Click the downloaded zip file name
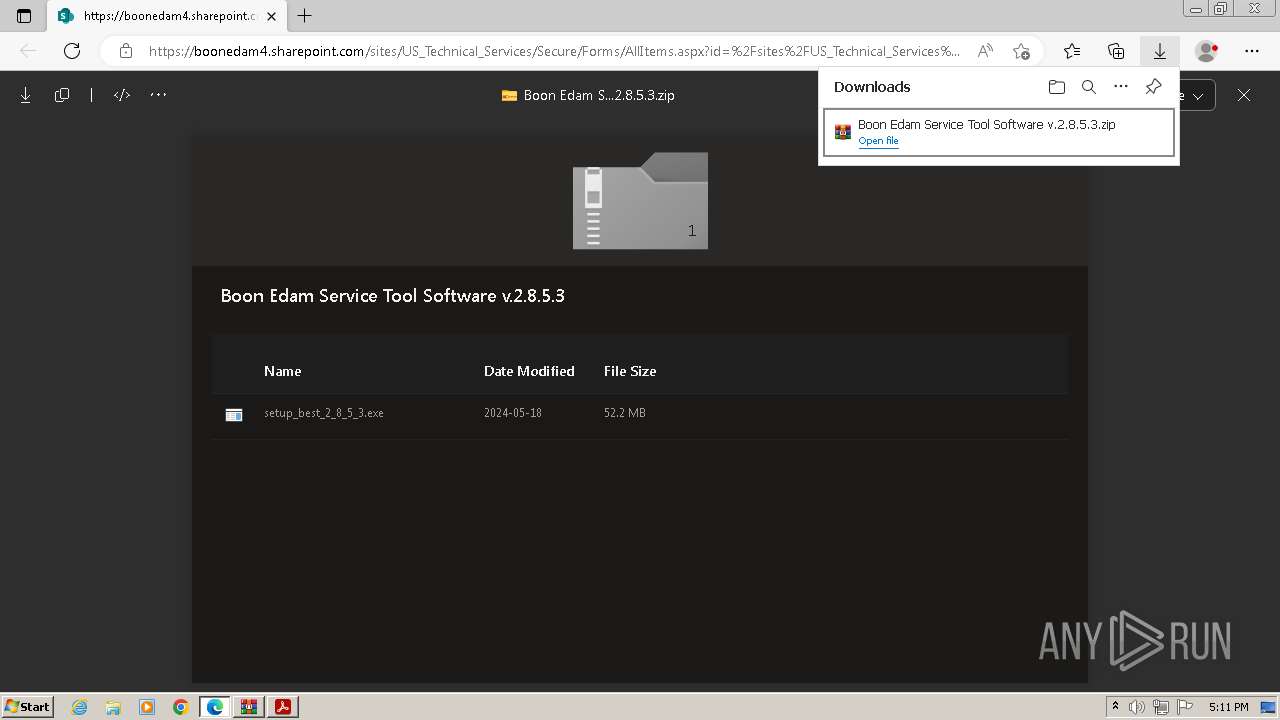Viewport: 1280px width, 720px height. 986,124
